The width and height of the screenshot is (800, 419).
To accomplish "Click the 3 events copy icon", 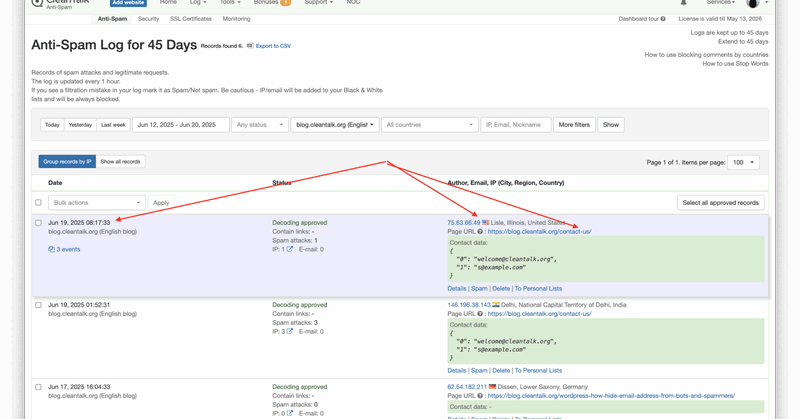I will pyautogui.click(x=51, y=250).
